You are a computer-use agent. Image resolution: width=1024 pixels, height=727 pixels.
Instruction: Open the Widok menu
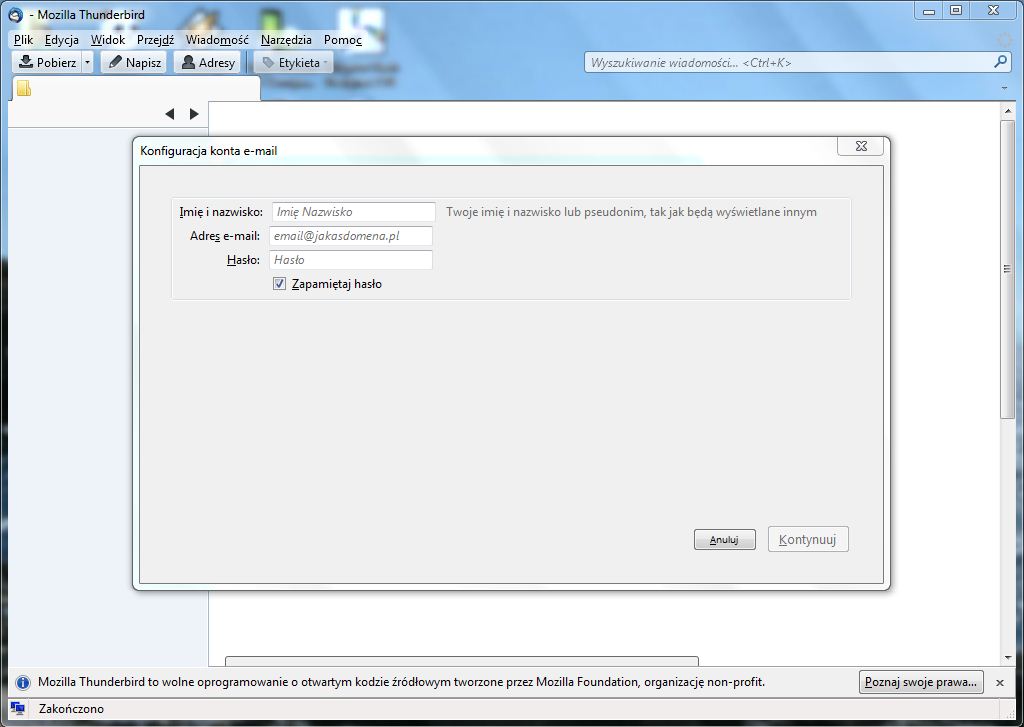[107, 39]
